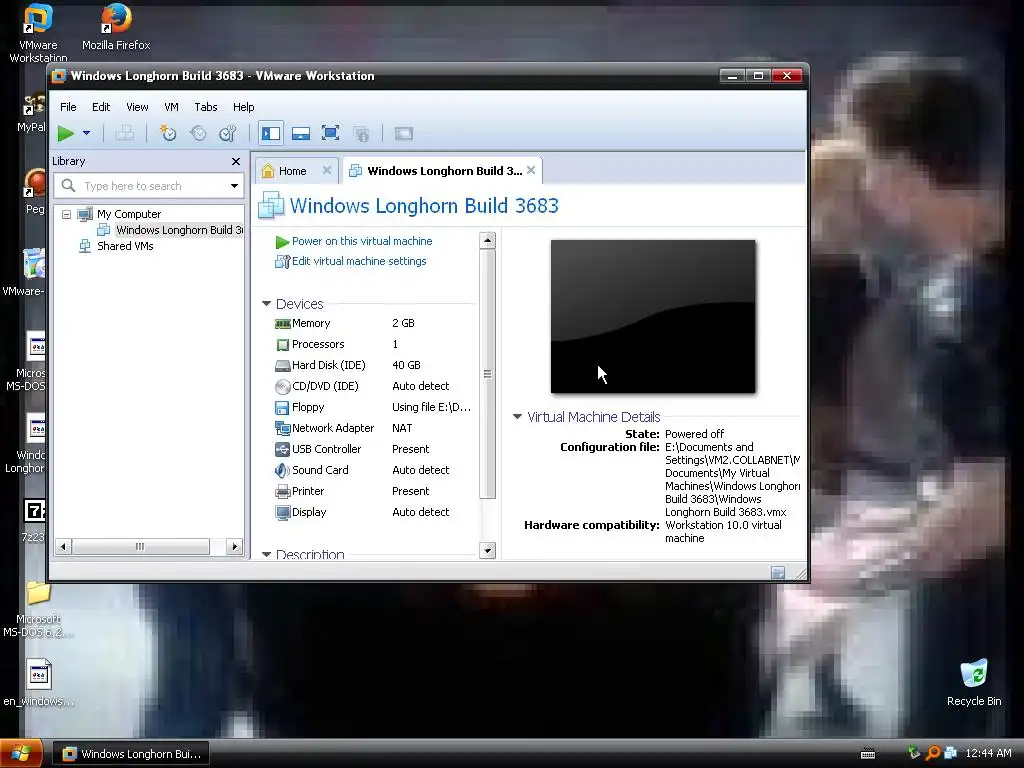Click the devices pane vertical scrollbar thumb
The image size is (1024, 768).
click(487, 374)
